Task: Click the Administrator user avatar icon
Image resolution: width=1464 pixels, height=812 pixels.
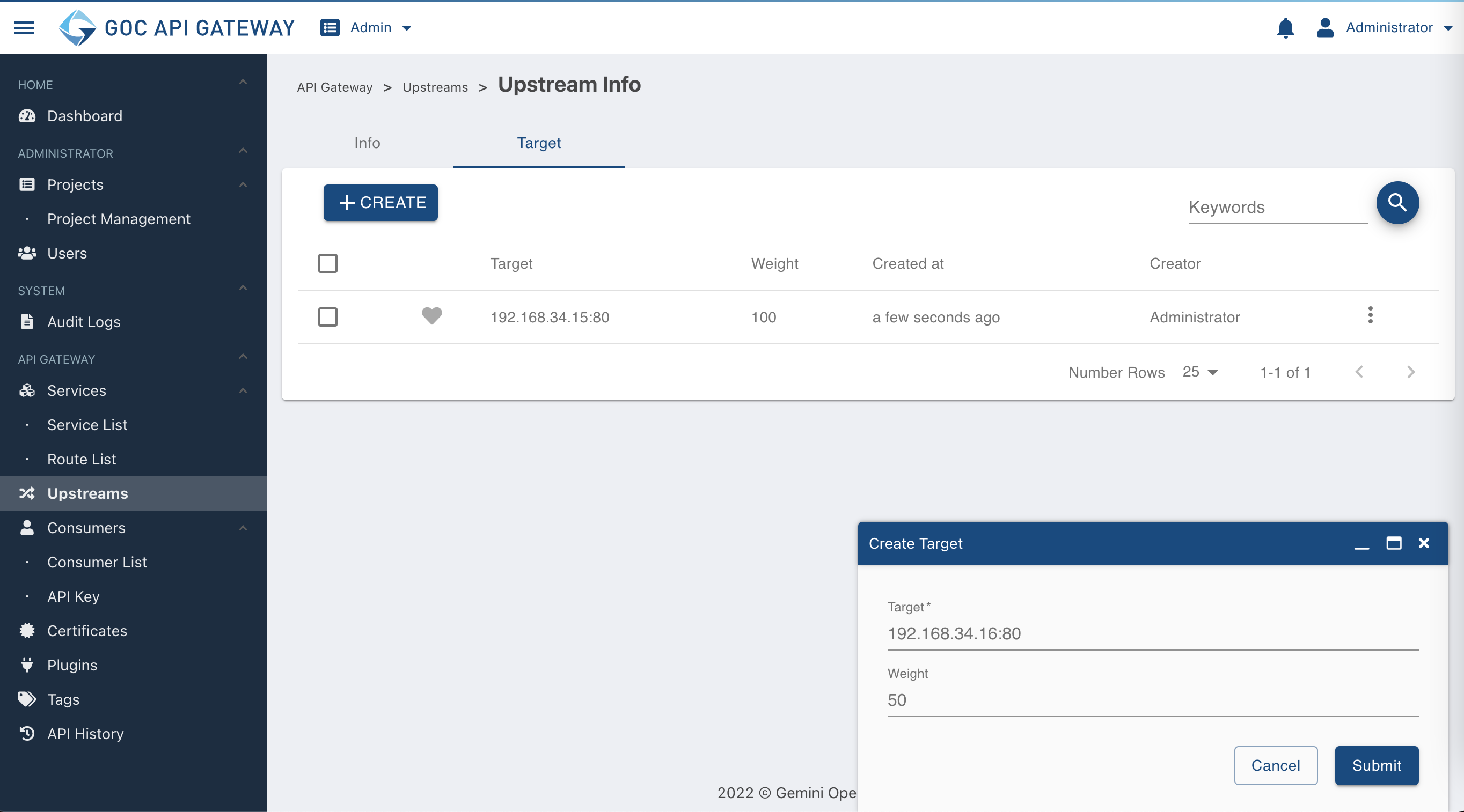Action: [x=1325, y=27]
